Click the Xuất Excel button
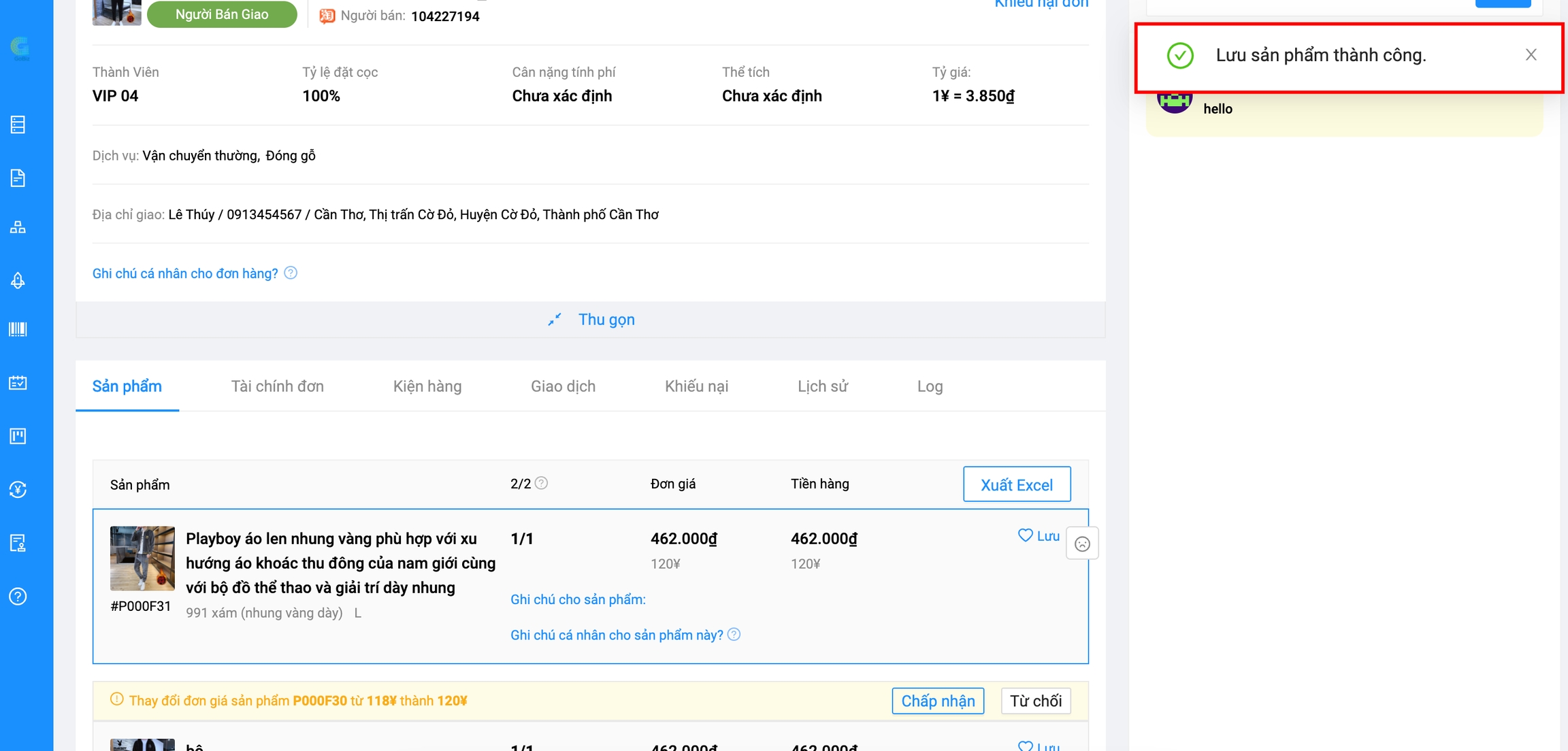This screenshot has width=1568, height=751. [1016, 484]
